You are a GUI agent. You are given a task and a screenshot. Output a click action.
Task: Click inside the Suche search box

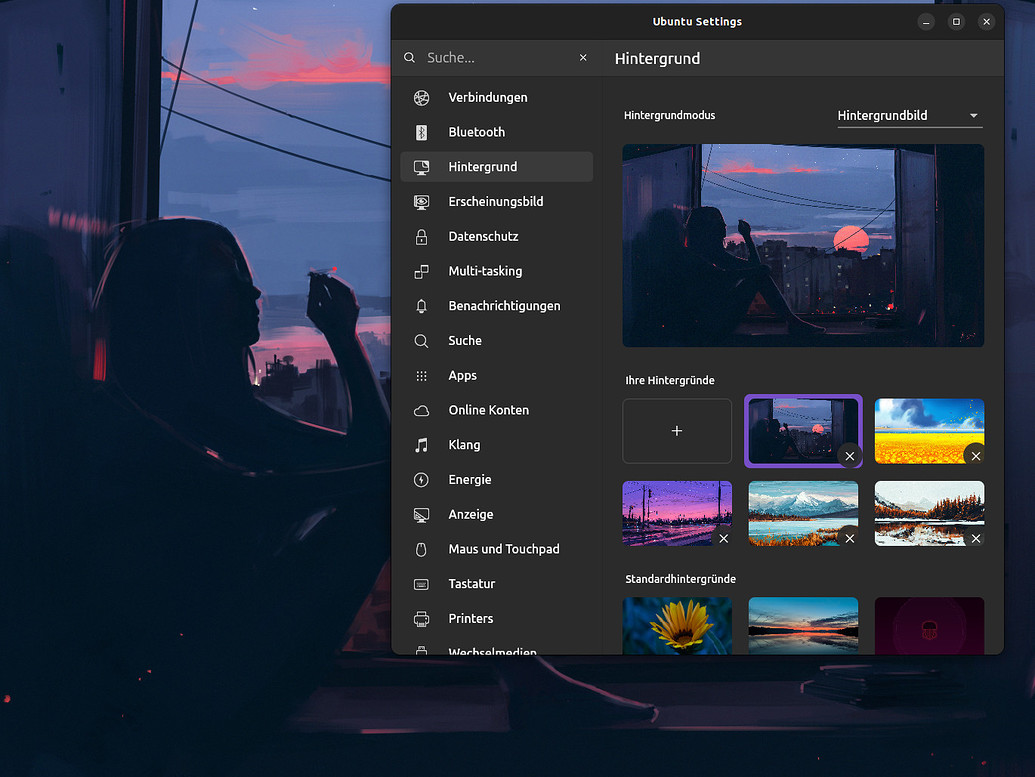coord(490,57)
